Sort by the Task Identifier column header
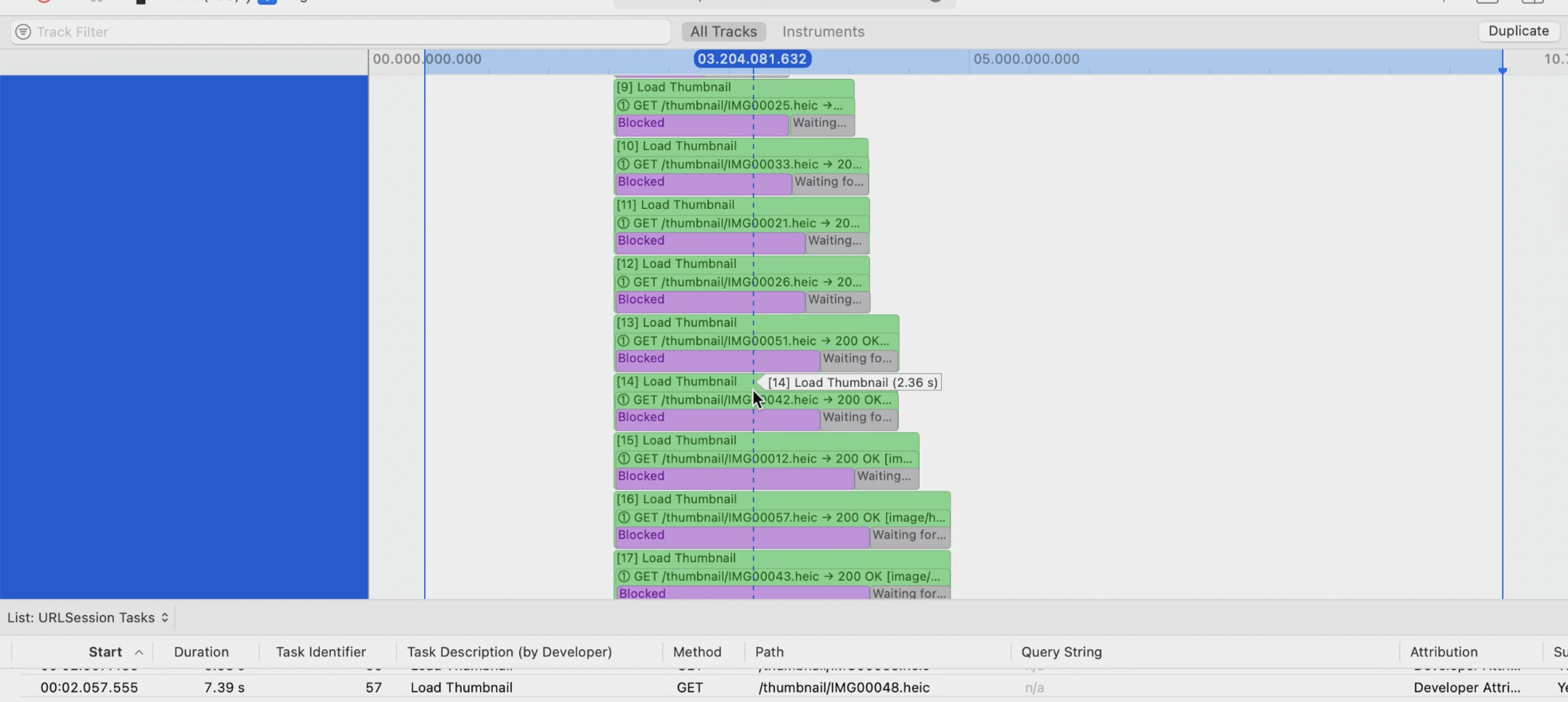 pos(321,652)
